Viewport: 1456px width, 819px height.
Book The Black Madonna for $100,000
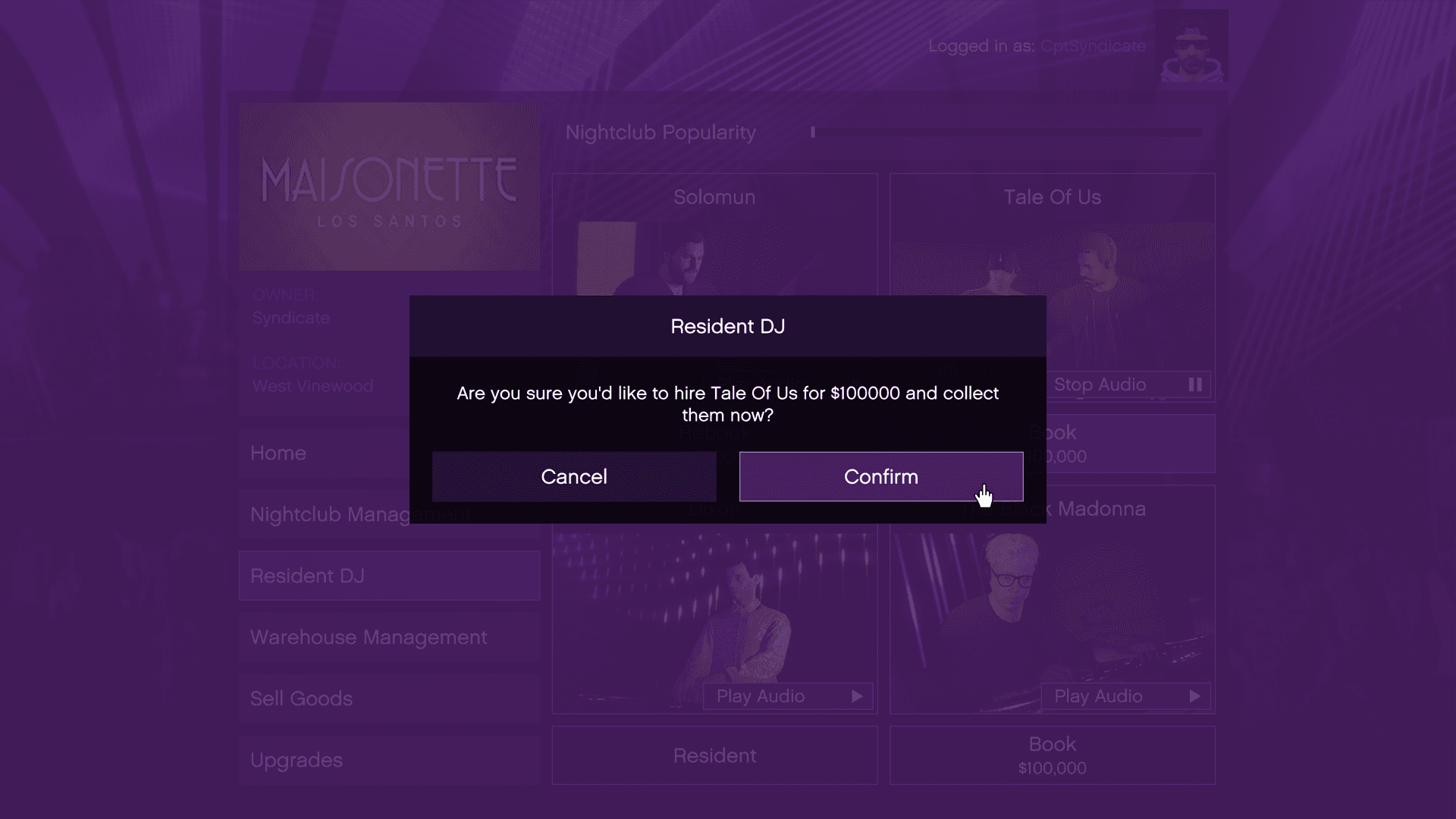(1053, 755)
